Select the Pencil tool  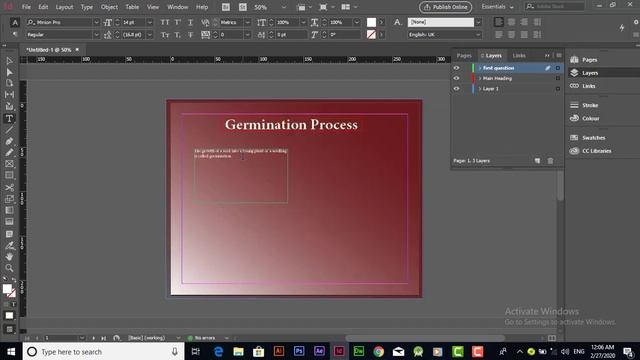[9, 153]
